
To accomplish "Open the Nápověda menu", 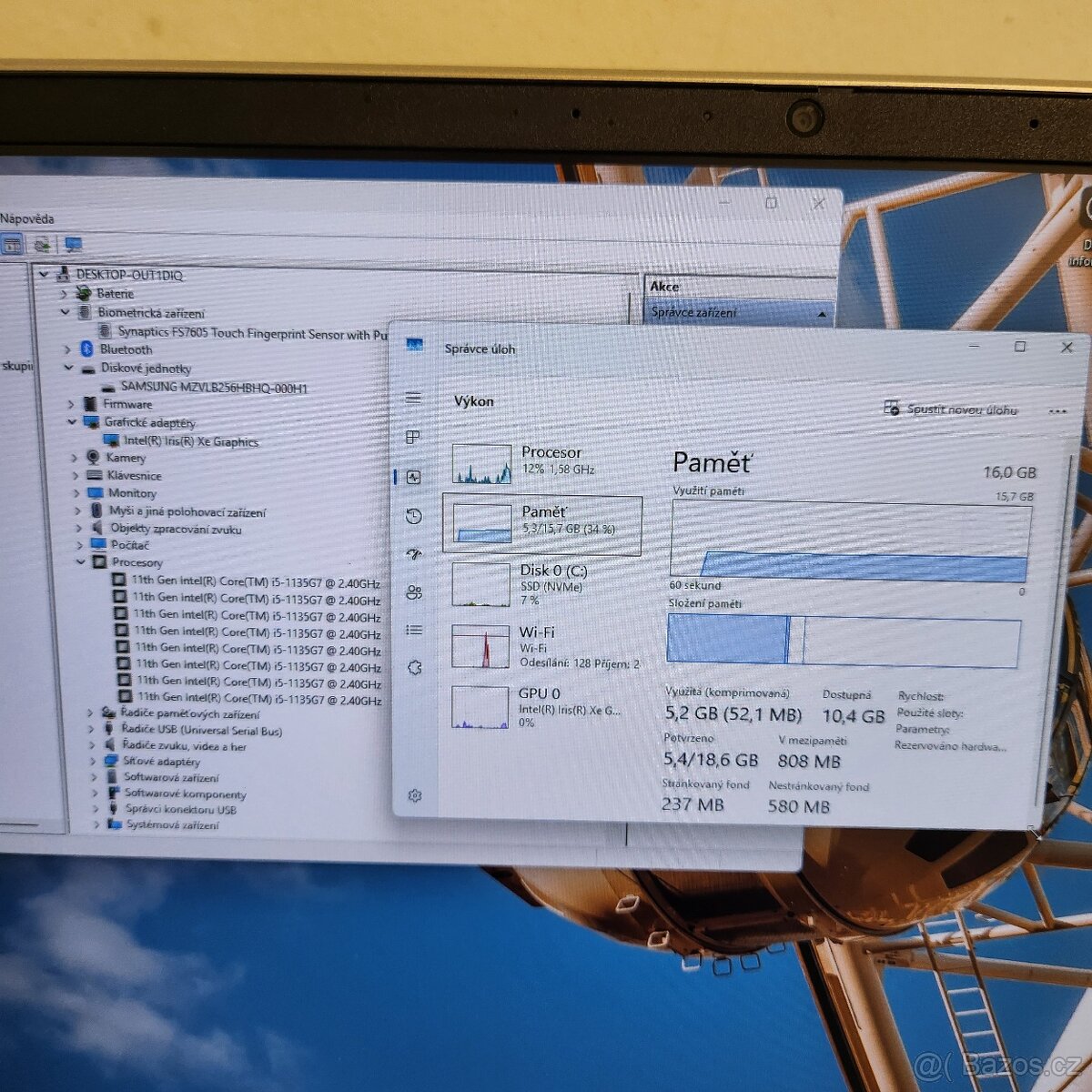I will click(28, 219).
